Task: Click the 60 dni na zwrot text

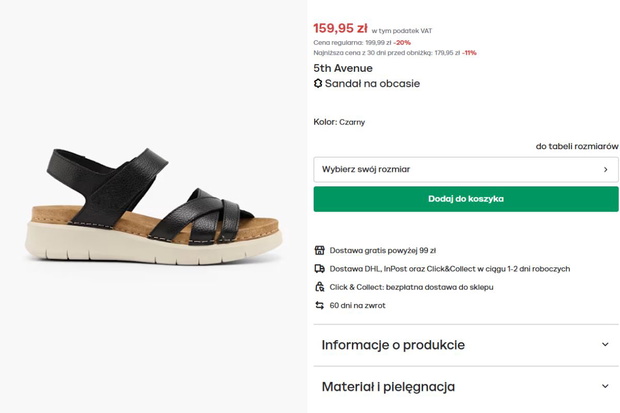Action: (x=357, y=305)
